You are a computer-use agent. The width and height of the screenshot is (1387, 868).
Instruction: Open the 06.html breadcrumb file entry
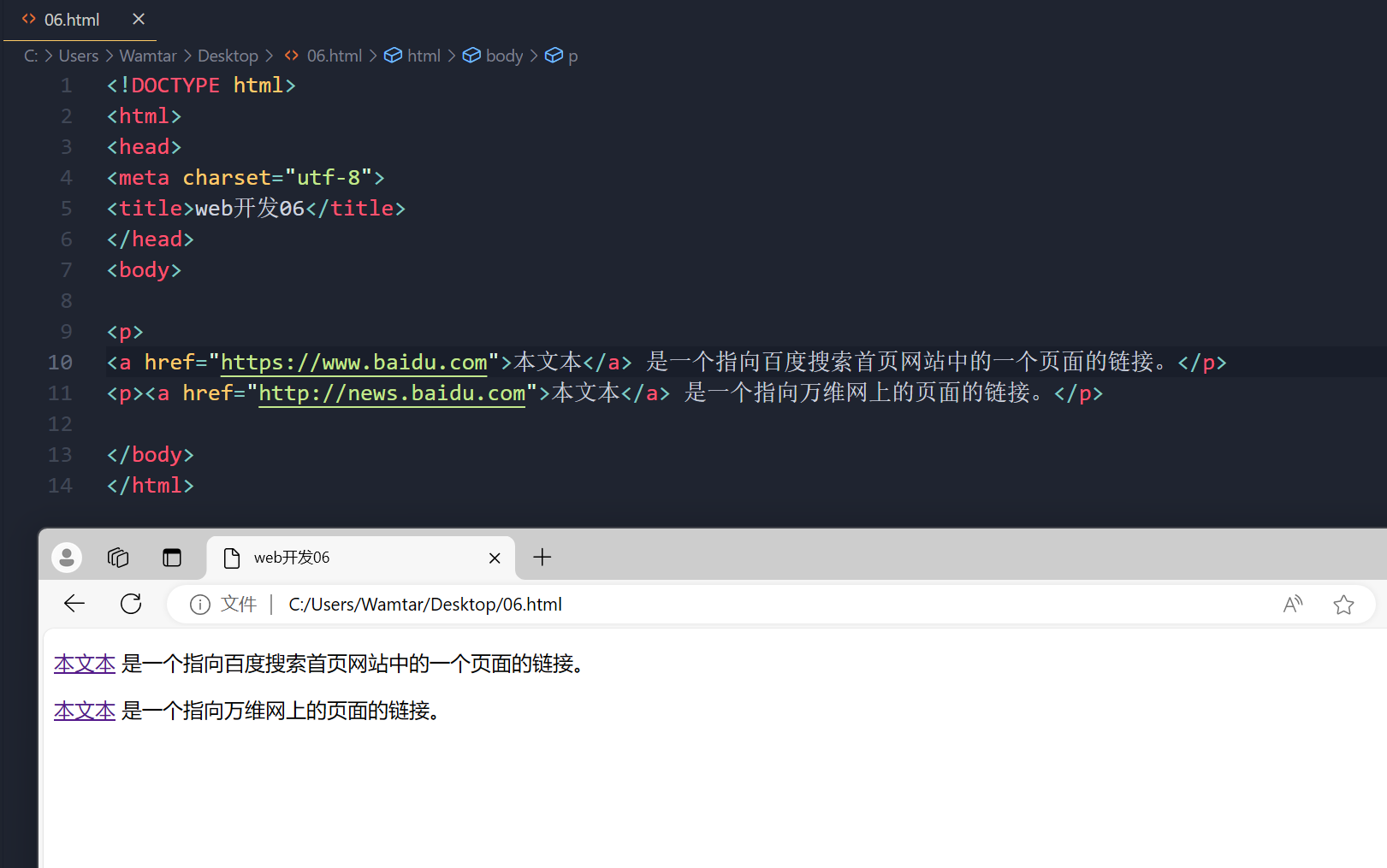point(324,56)
